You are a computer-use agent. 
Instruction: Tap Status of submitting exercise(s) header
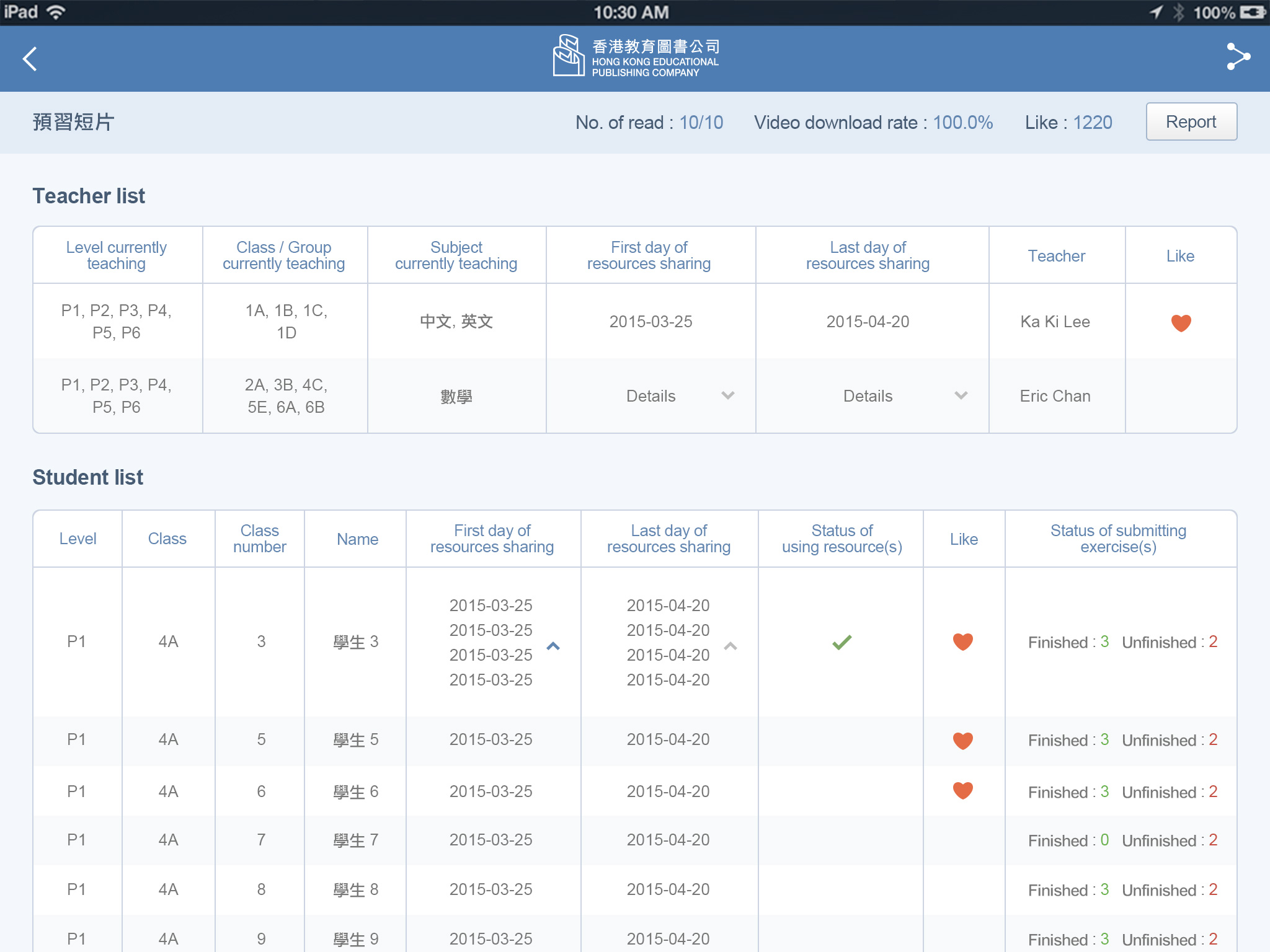tap(1118, 539)
